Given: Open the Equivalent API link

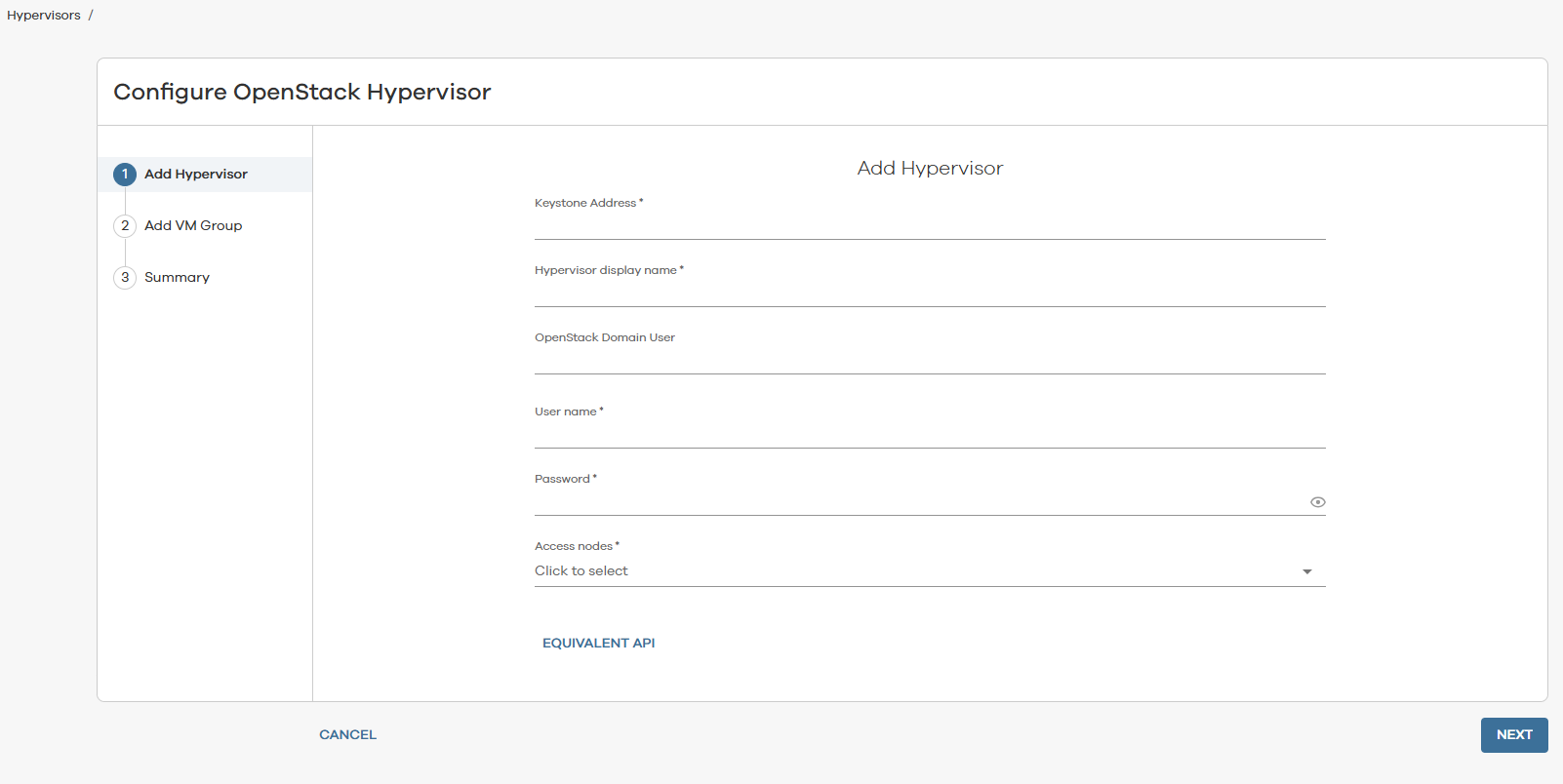Looking at the screenshot, I should click(x=598, y=644).
